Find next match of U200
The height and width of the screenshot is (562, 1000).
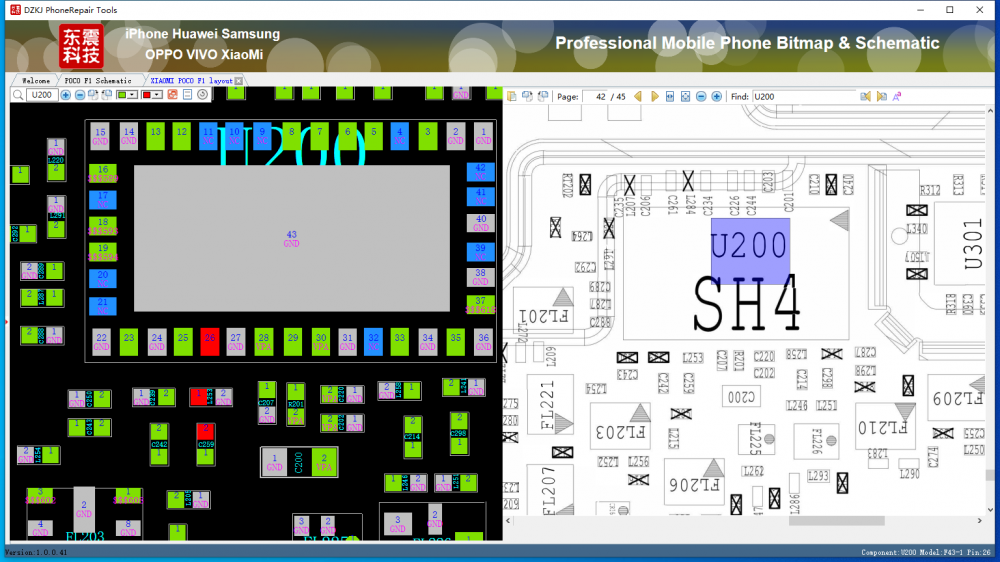(x=881, y=96)
